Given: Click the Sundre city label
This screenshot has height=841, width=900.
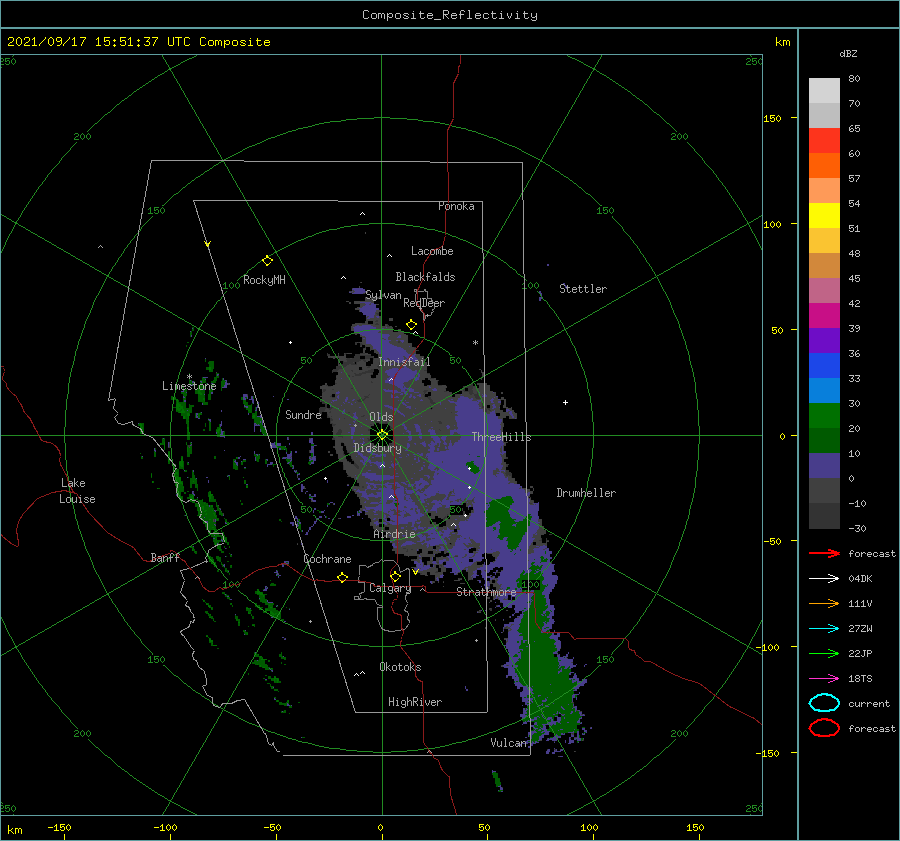Looking at the screenshot, I should [x=303, y=414].
